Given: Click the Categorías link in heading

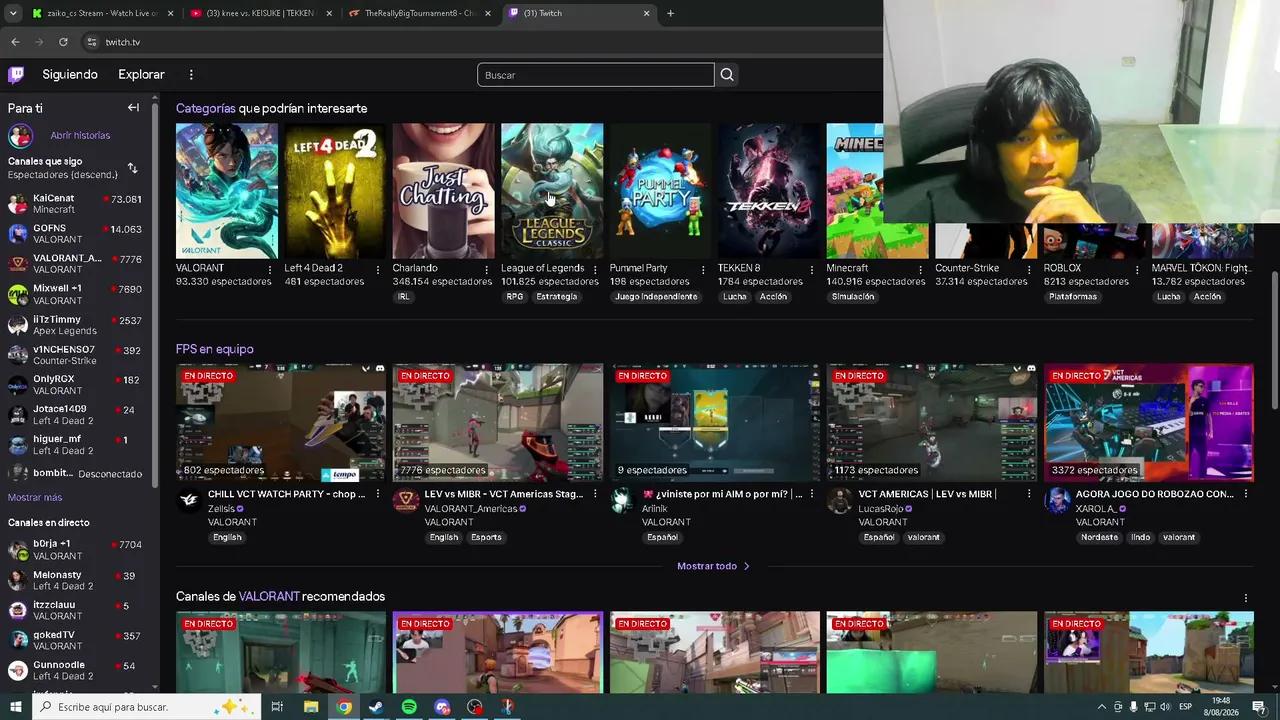Looking at the screenshot, I should coord(206,108).
